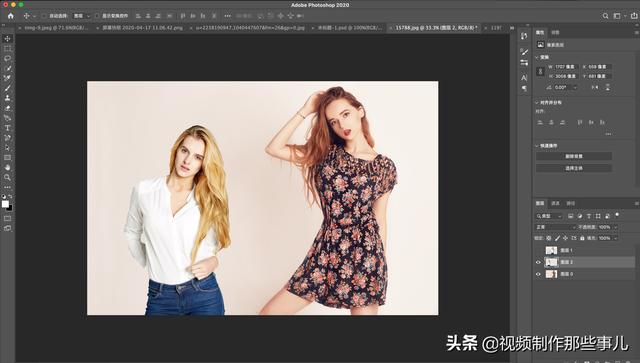Click the Remove Background quick action button

point(573,156)
